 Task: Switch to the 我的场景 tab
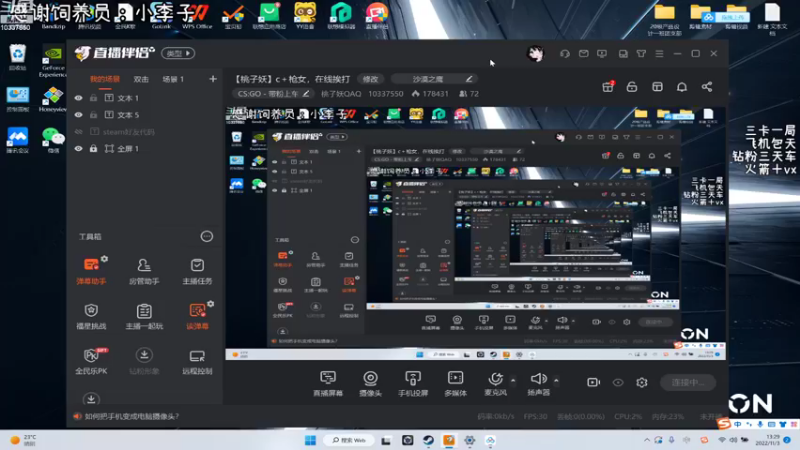(x=105, y=79)
